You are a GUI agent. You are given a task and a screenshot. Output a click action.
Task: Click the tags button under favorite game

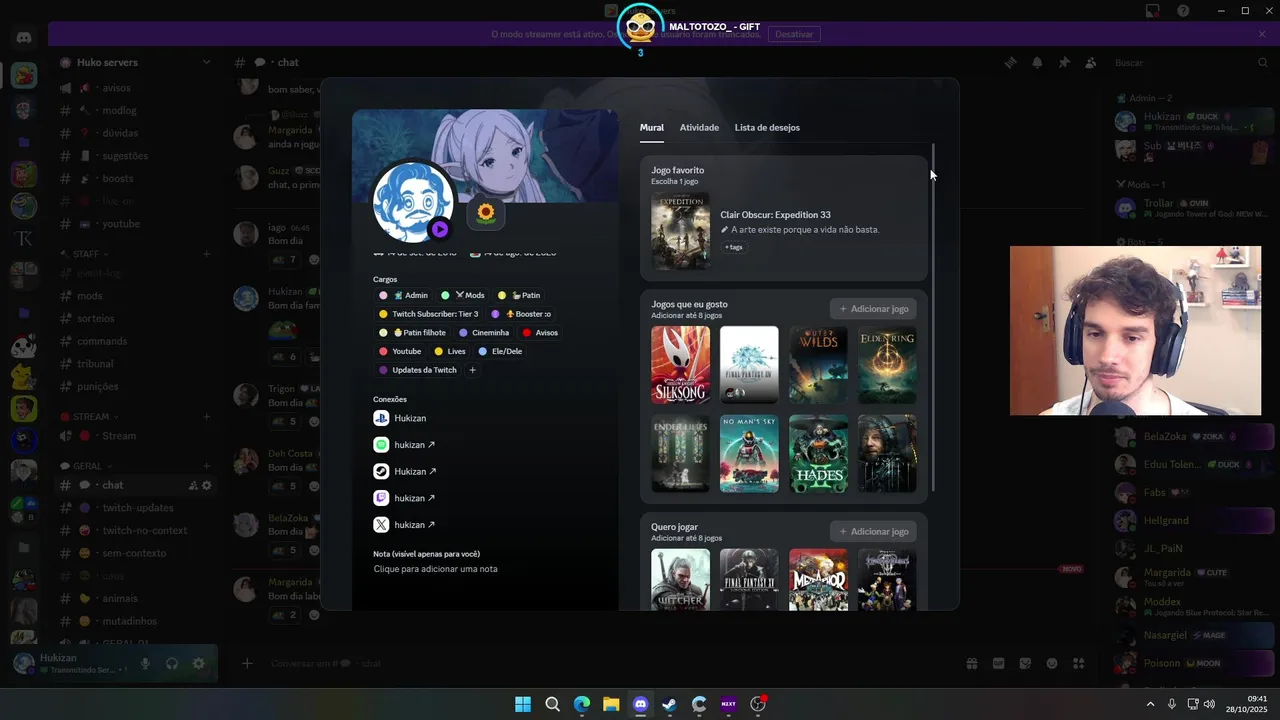click(x=734, y=247)
